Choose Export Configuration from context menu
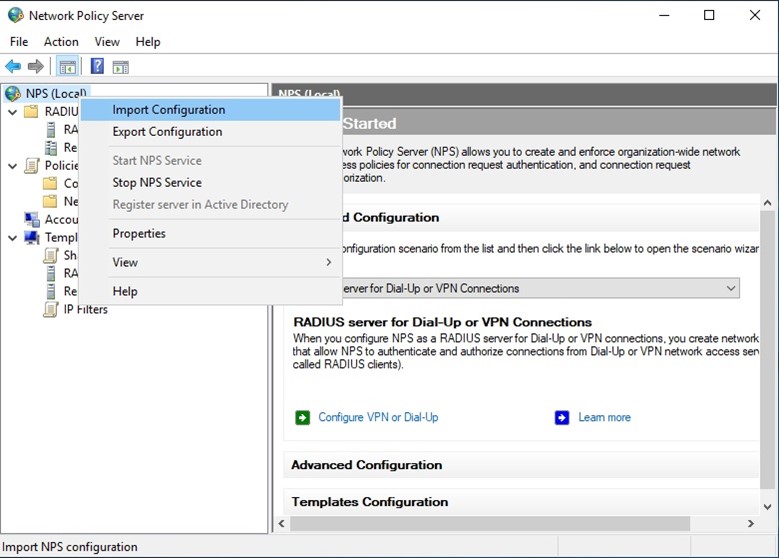779x558 pixels. 211,132
